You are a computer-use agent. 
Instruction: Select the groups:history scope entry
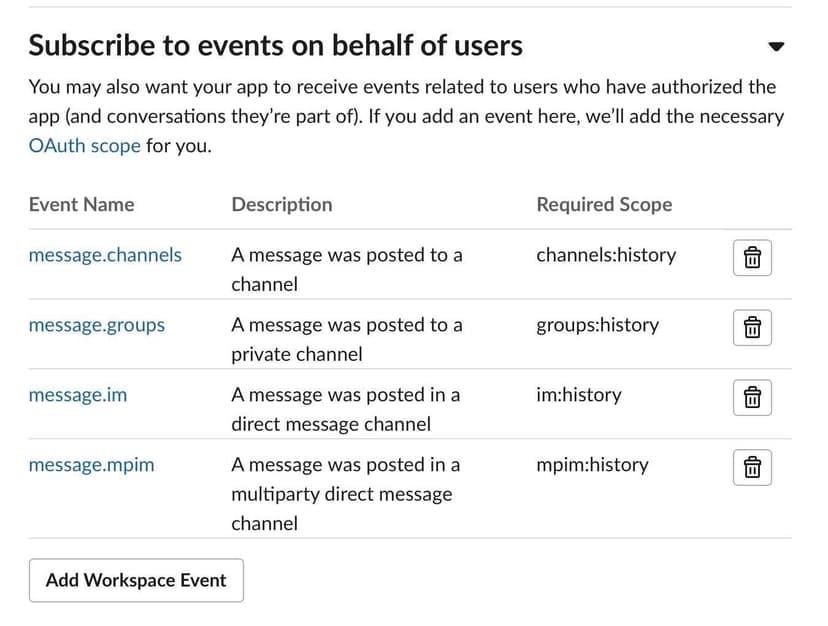point(597,325)
